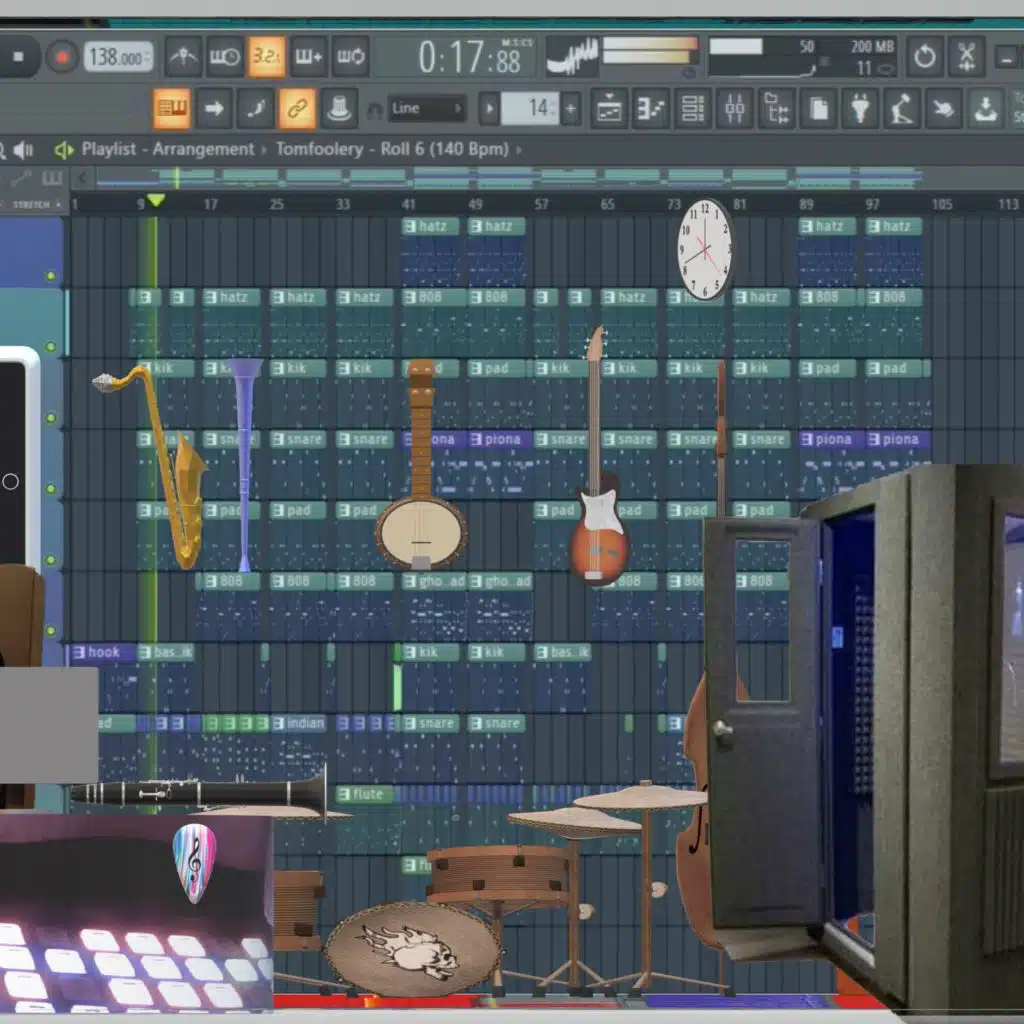Mute the topmost visible track's green dot
The width and height of the screenshot is (1024, 1024).
(51, 276)
